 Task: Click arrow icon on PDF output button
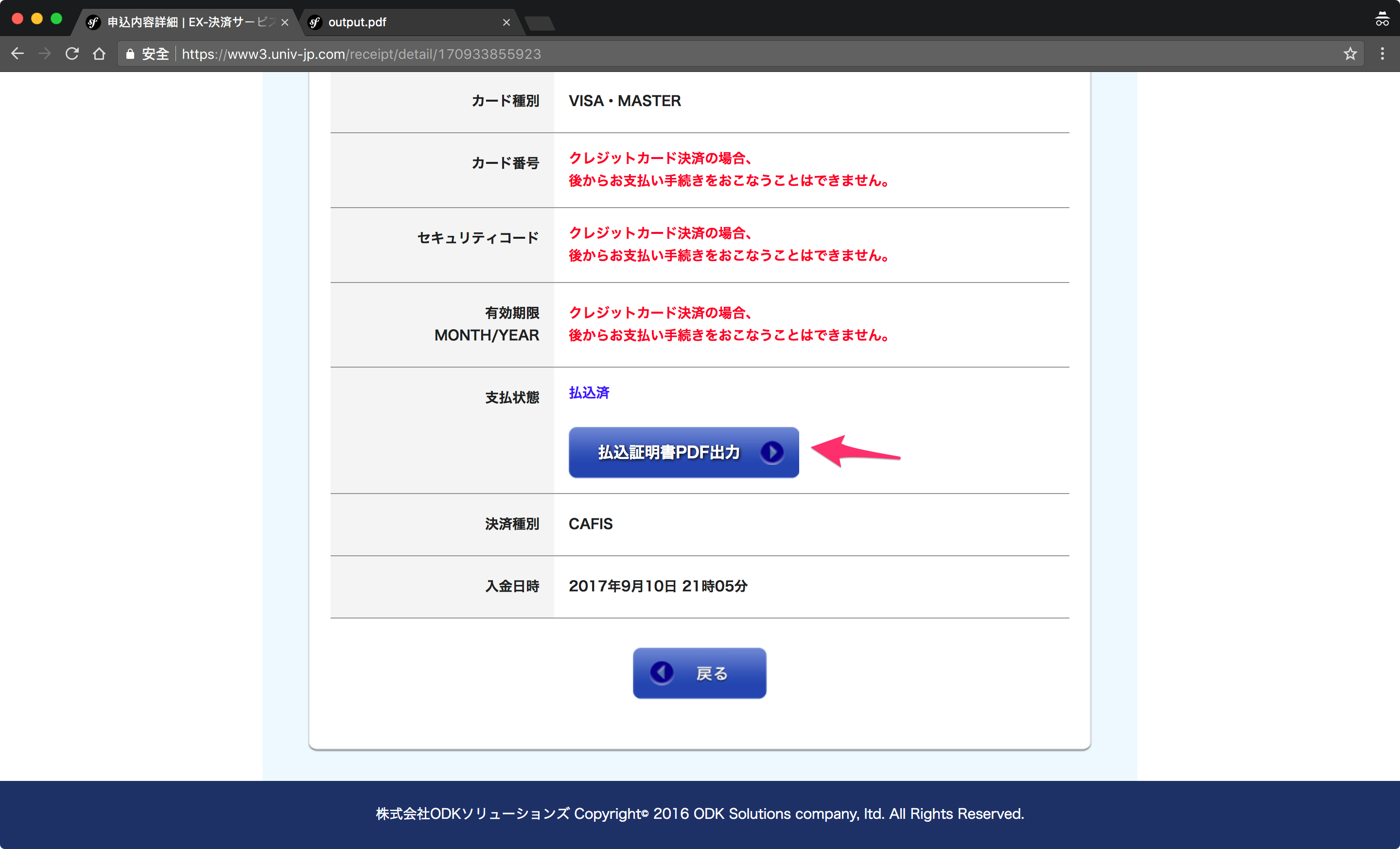(771, 452)
